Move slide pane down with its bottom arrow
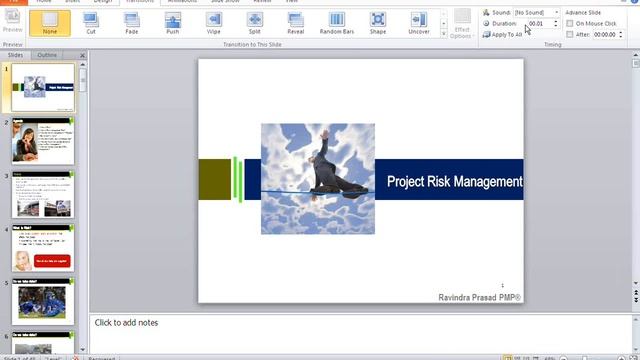The image size is (640, 360). [x=83, y=349]
